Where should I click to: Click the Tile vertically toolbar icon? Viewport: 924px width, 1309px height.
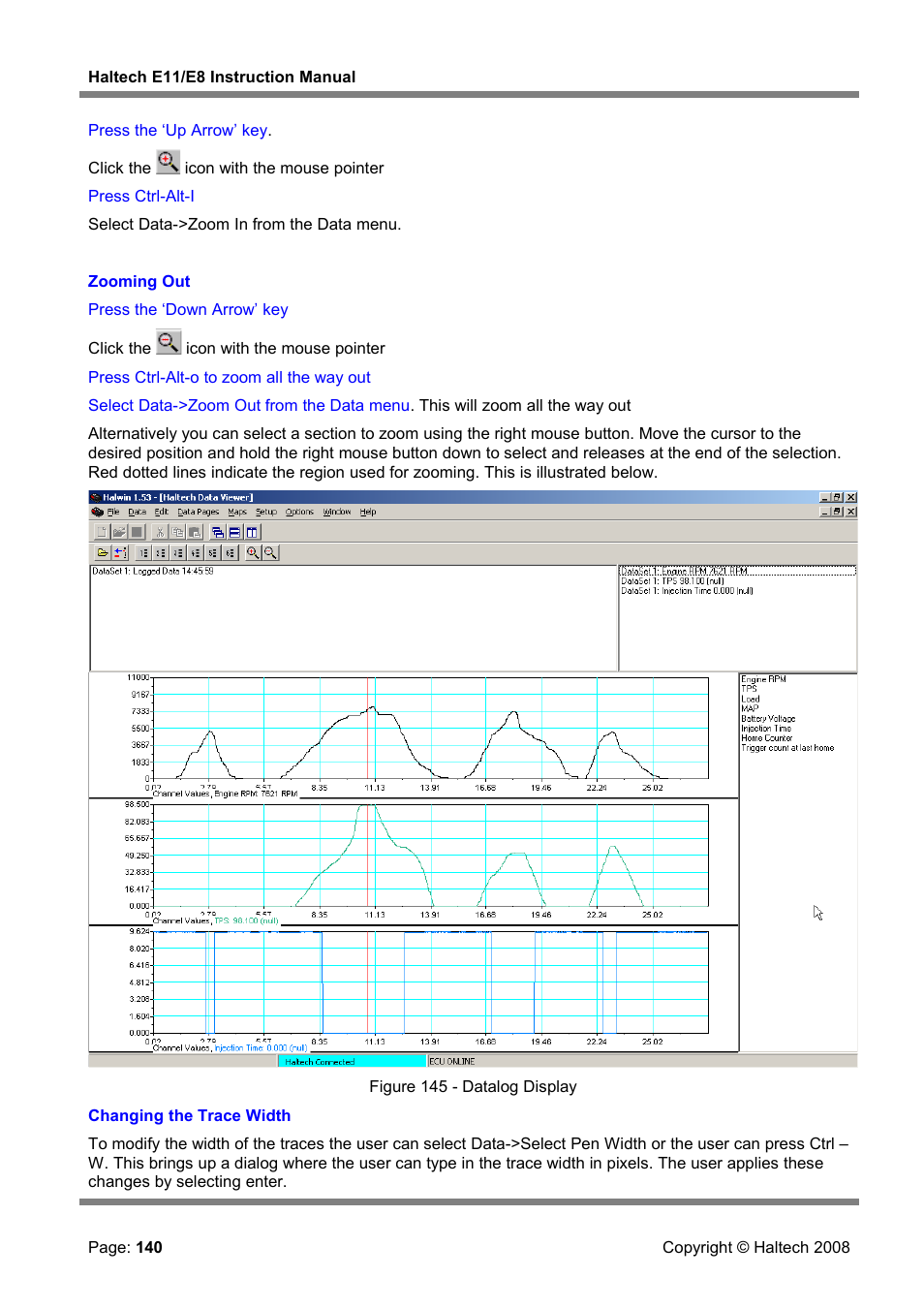[253, 532]
